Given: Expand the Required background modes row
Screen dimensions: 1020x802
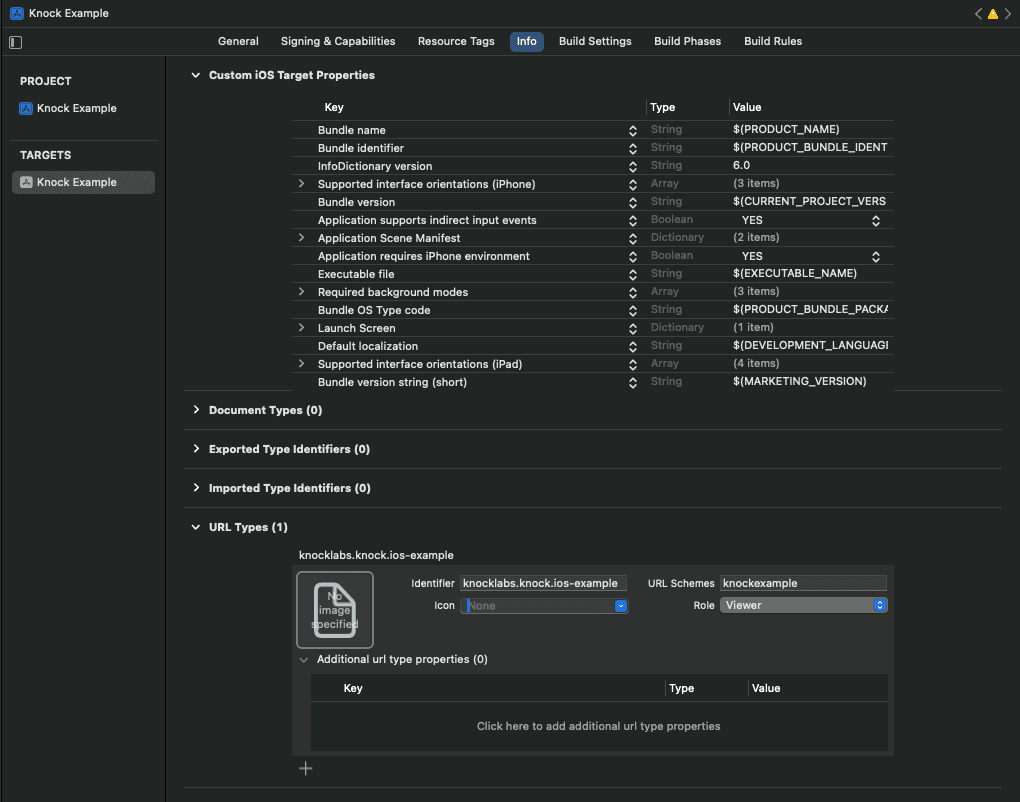Looking at the screenshot, I should (x=301, y=291).
